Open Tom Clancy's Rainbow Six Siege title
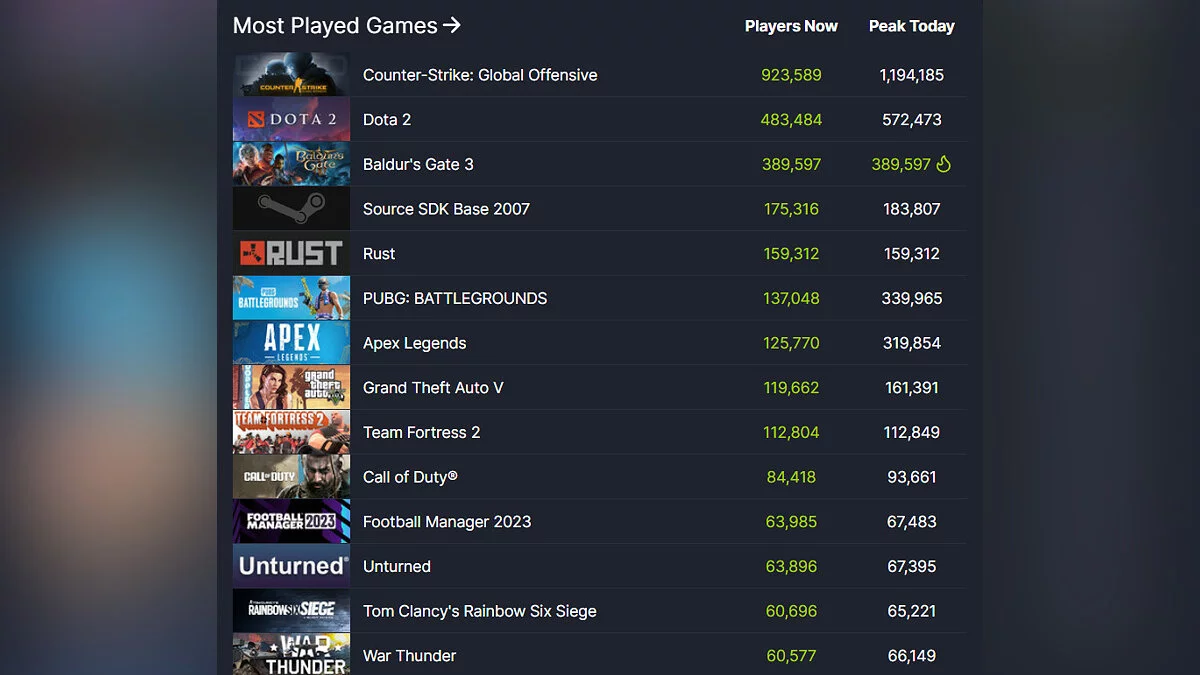Viewport: 1200px width, 675px height. (x=479, y=611)
